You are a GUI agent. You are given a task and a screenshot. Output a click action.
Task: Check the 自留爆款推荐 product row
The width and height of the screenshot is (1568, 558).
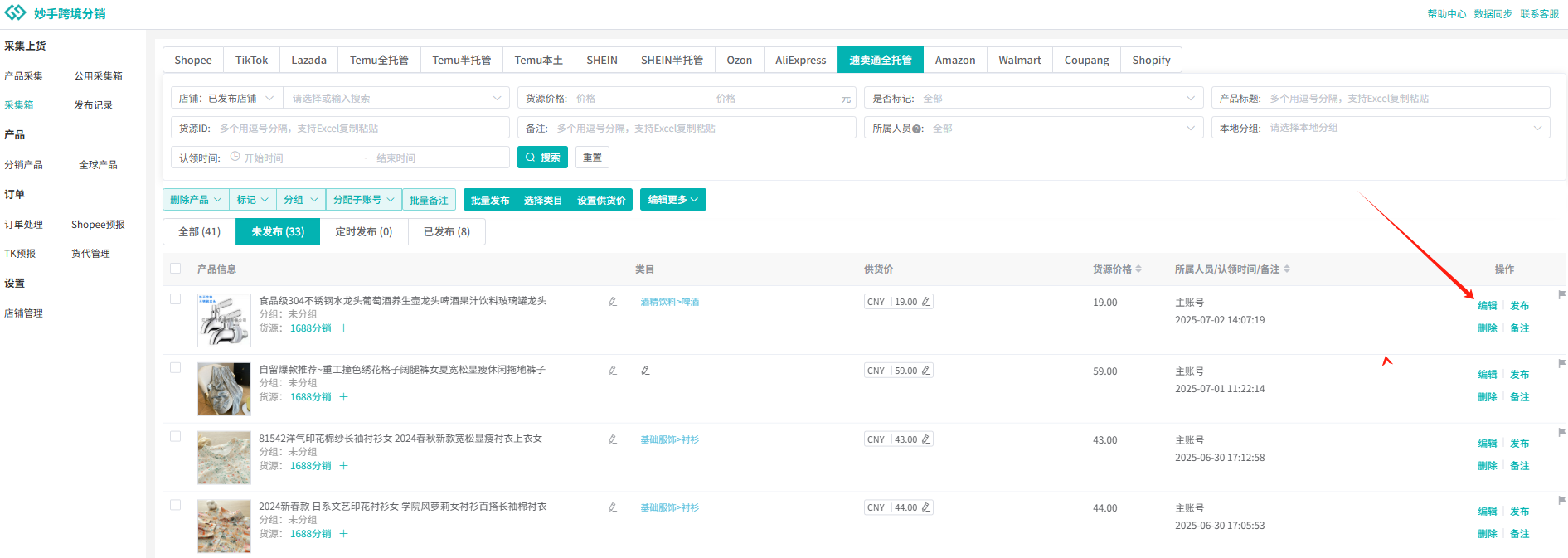pyautogui.click(x=175, y=368)
